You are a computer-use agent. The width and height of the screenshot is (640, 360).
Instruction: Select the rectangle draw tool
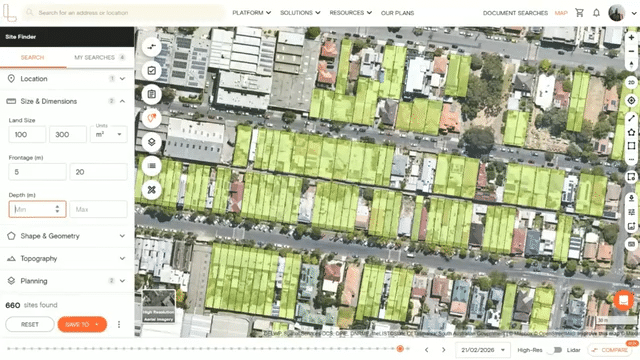[631, 146]
